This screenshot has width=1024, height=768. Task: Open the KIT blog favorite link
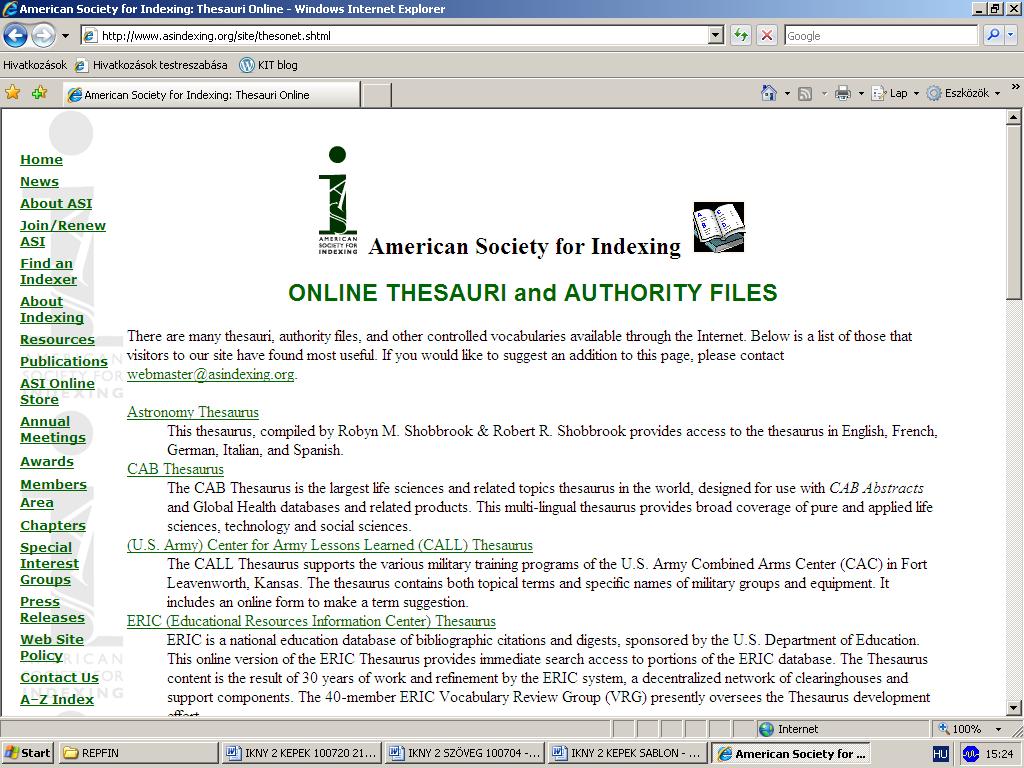tap(268, 65)
